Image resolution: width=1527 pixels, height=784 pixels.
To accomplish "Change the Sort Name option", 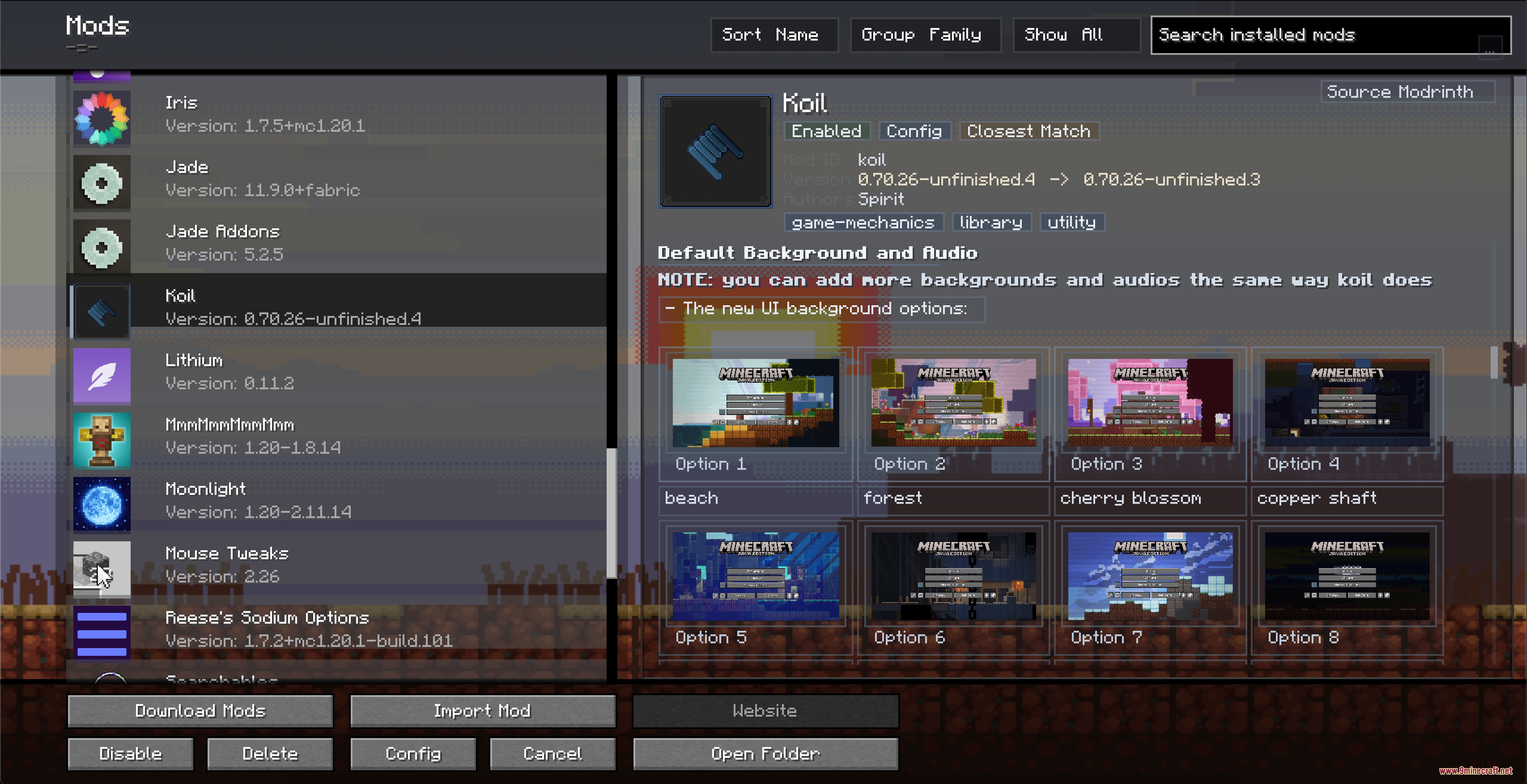I will click(x=774, y=35).
